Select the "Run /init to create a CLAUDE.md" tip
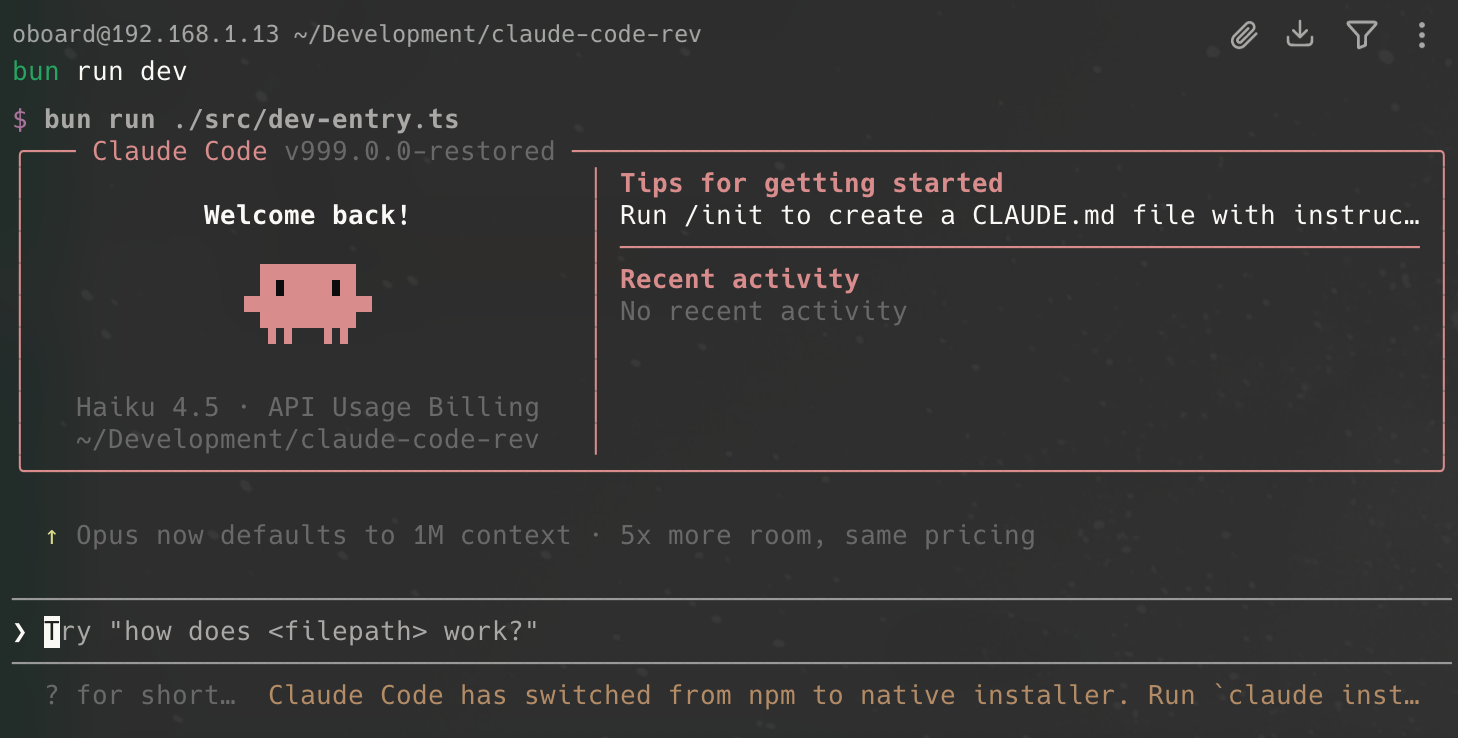The image size is (1458, 738). (1019, 215)
